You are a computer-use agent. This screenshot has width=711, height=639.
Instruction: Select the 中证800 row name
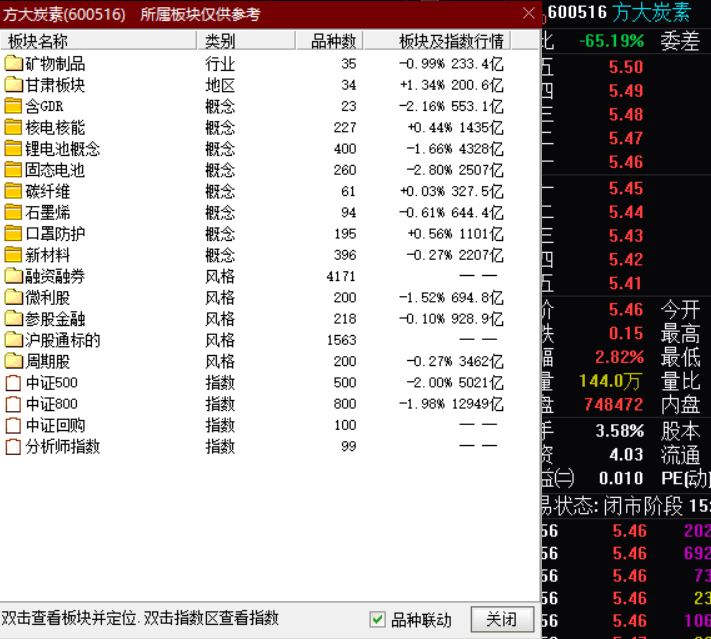[51, 405]
